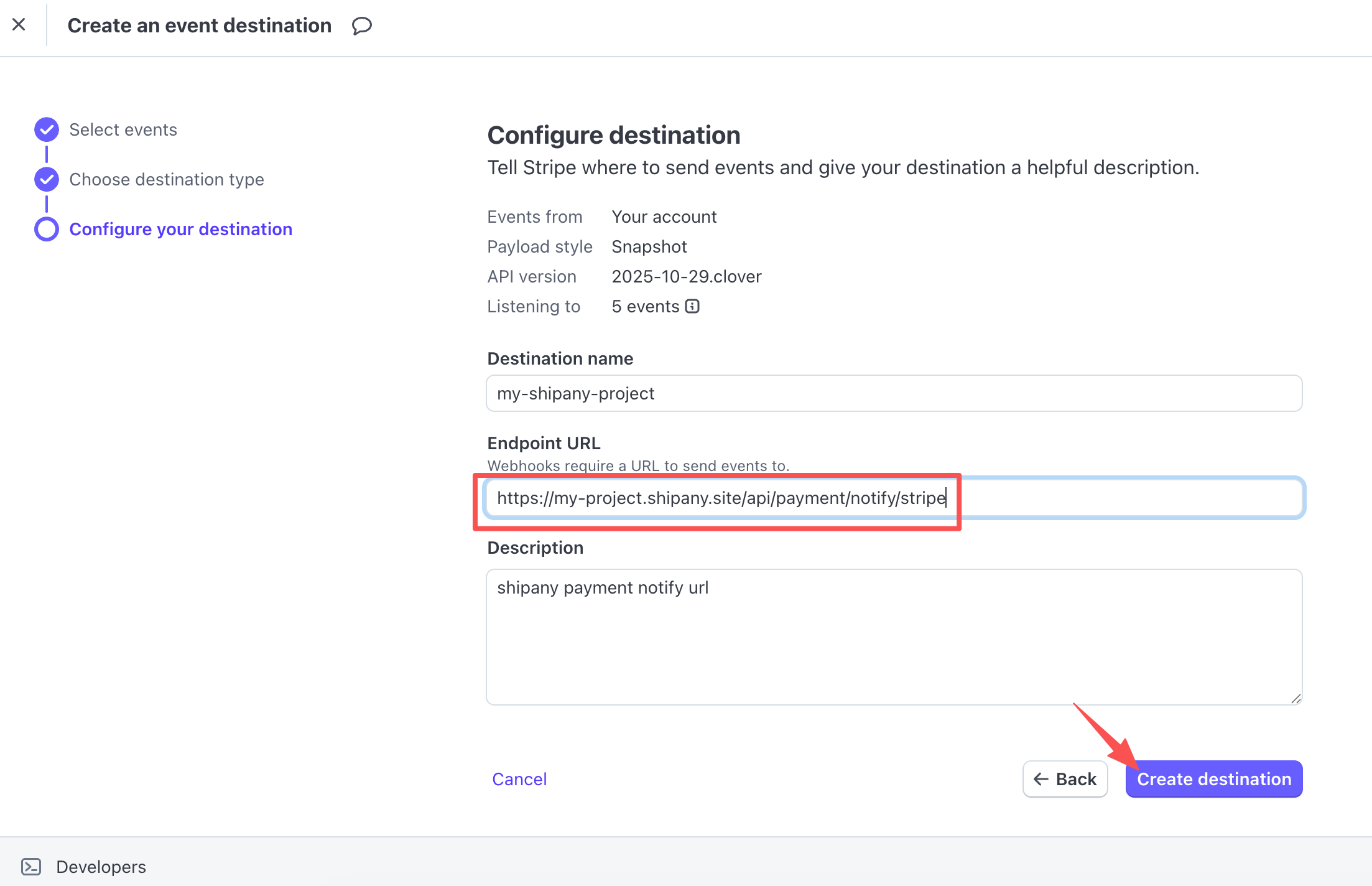This screenshot has height=886, width=1372.
Task: Click the 5 events text
Action: pyautogui.click(x=645, y=306)
